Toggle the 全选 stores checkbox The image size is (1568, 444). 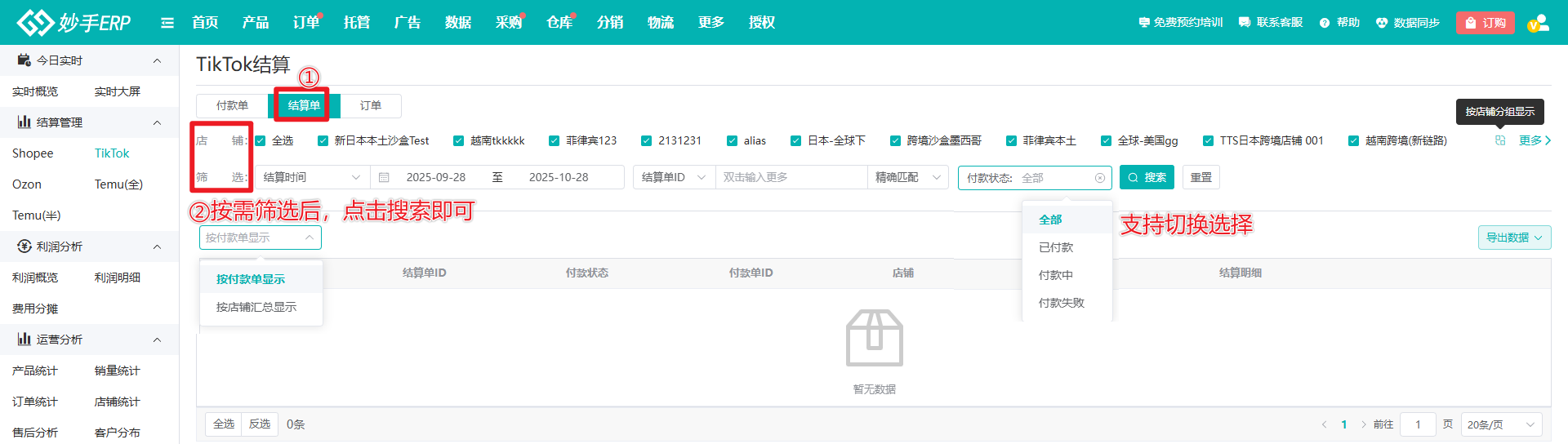point(261,140)
